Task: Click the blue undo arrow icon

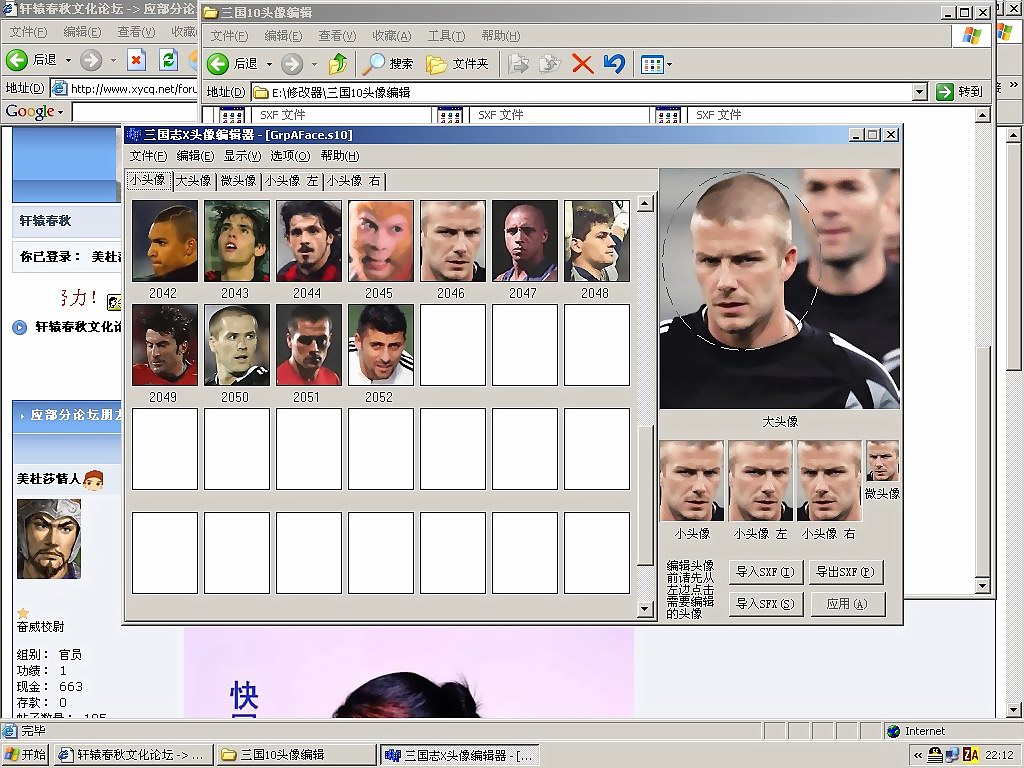Action: pyautogui.click(x=614, y=64)
